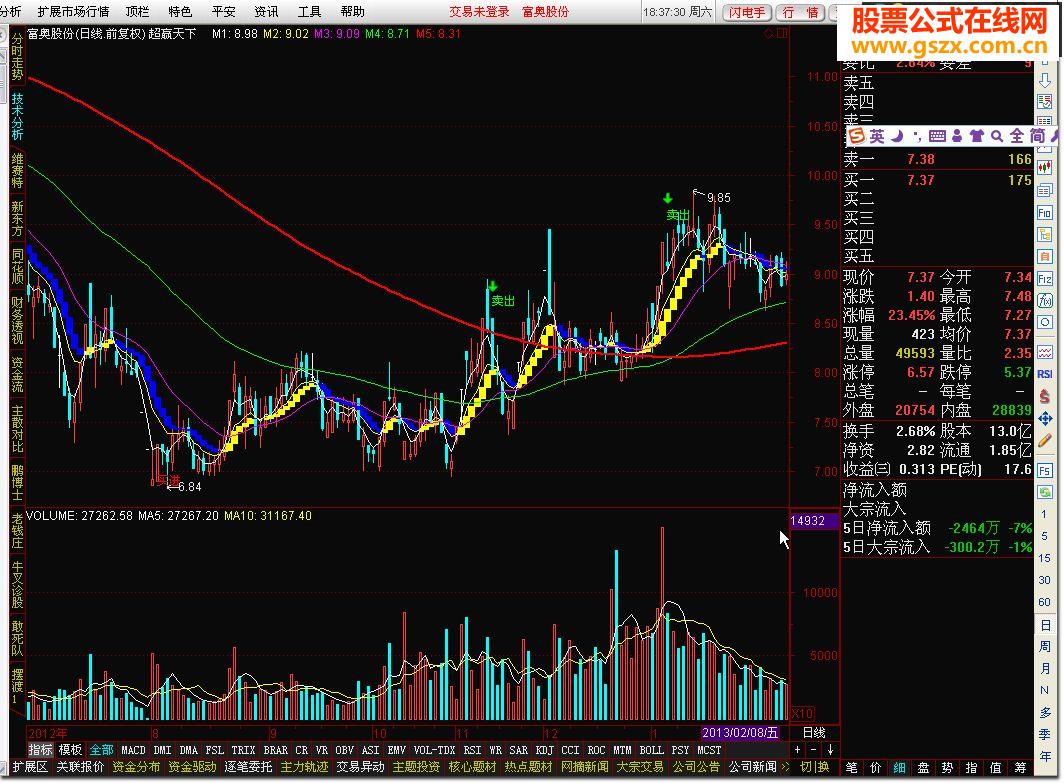Image resolution: width=1064 pixels, height=783 pixels.
Task: Open the 扩展市场行情 menu
Action: pos(73,12)
